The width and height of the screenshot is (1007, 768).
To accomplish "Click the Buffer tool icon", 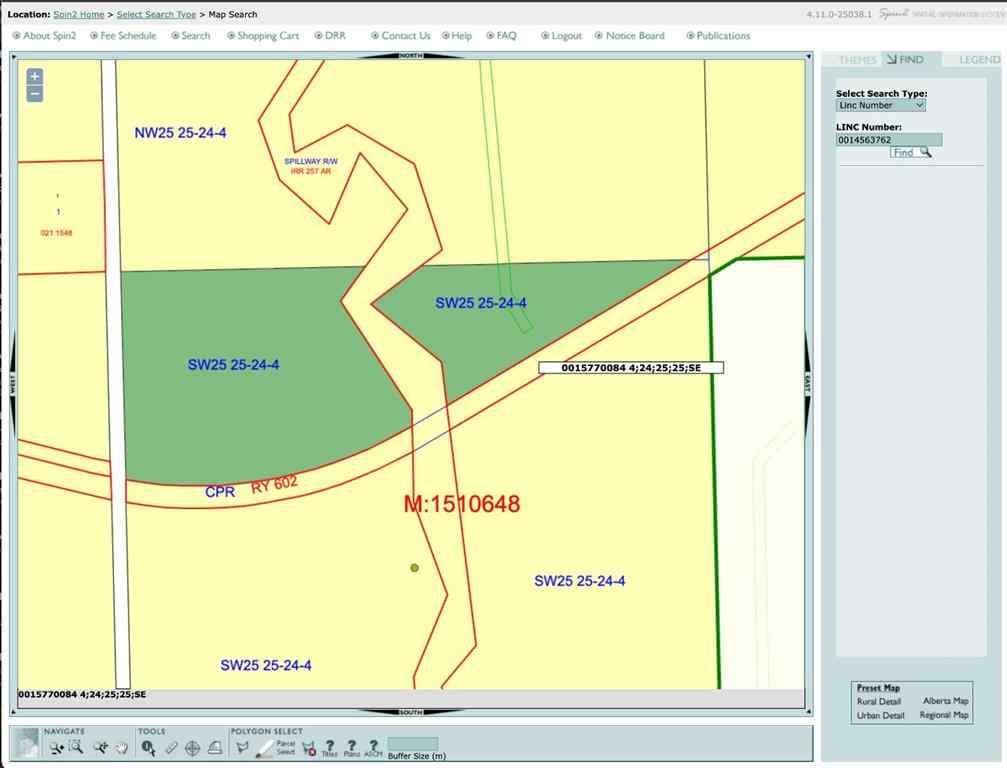I will tap(217, 747).
